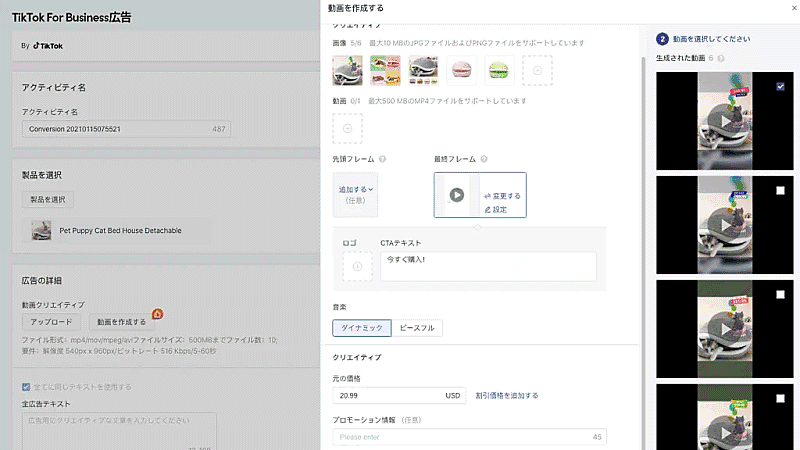Click help icon beside 最終フレーム
The image size is (800, 450).
pyautogui.click(x=484, y=159)
